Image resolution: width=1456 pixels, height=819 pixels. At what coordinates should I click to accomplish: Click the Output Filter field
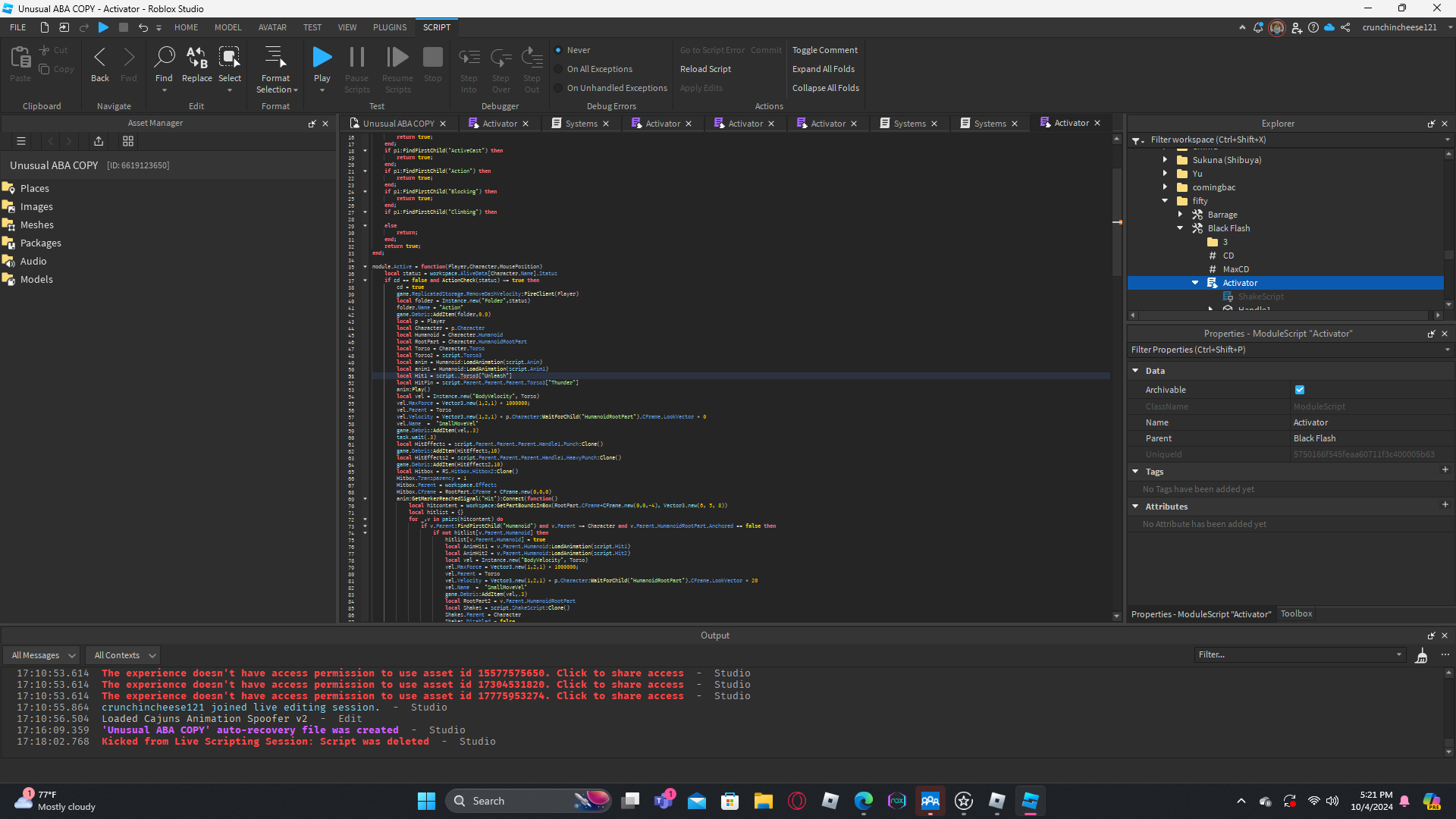coord(1300,654)
